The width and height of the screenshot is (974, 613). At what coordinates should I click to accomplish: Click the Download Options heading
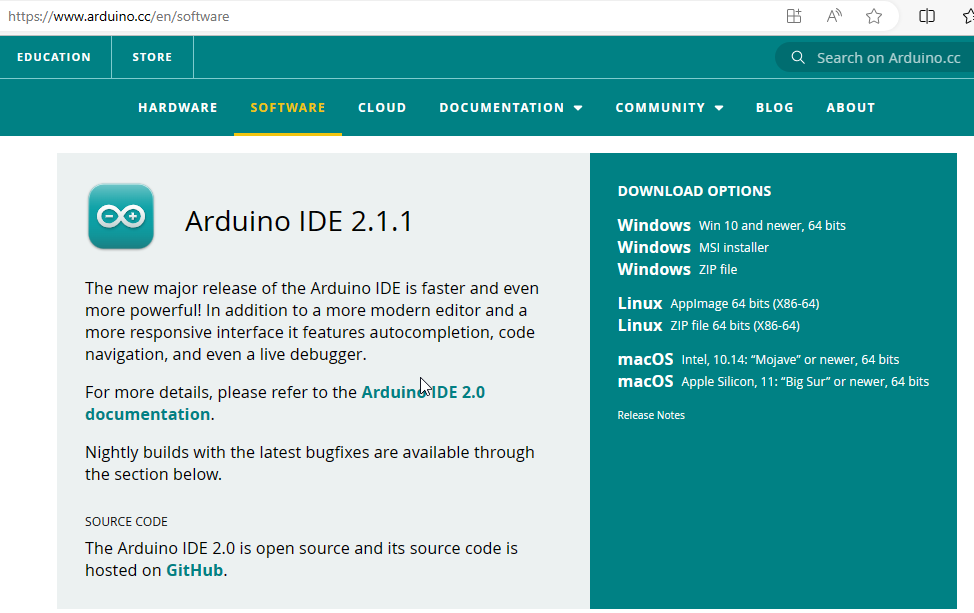pyautogui.click(x=694, y=191)
